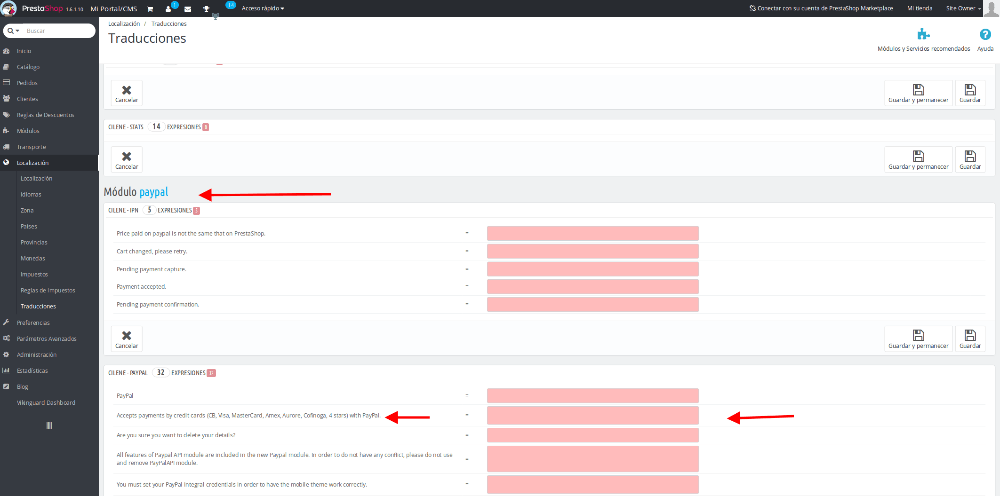This screenshot has height=496, width=1000.
Task: Focus translation field for 'Cart changed, please retry.'
Action: [x=592, y=251]
